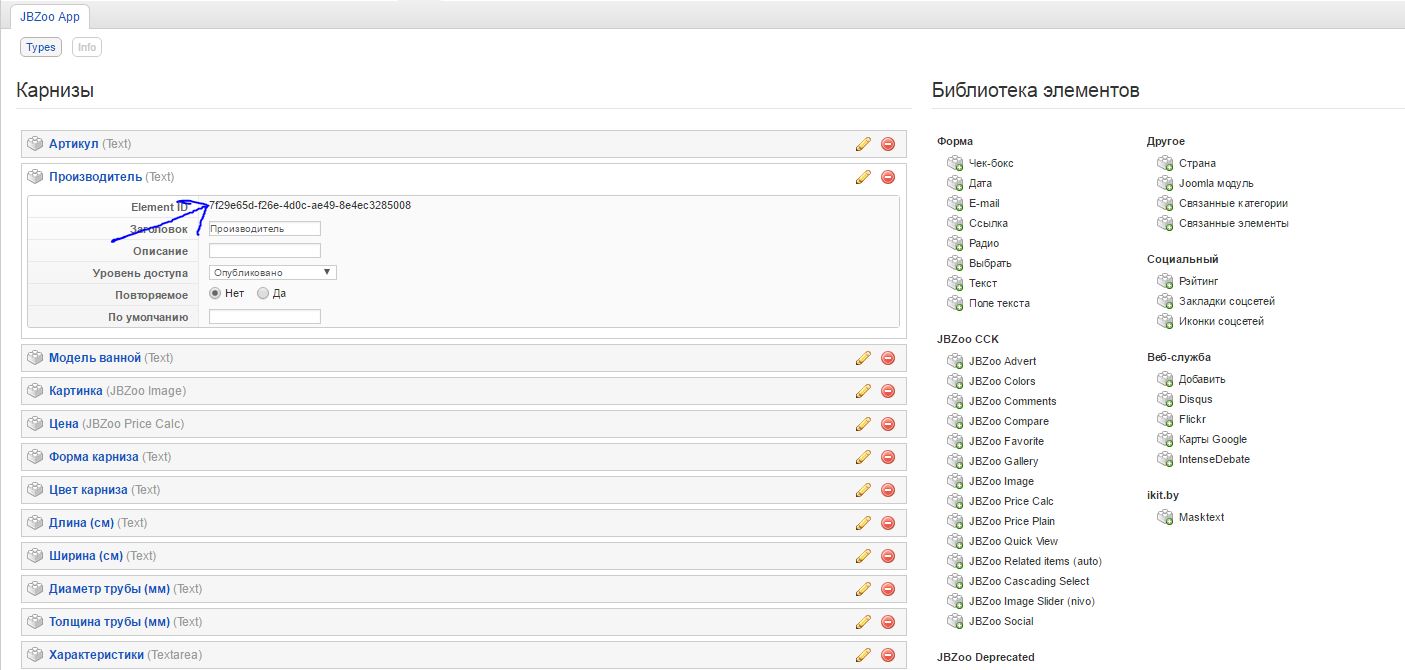Open the Types sub-tab
Viewport: 1405px width, 670px height.
point(41,47)
